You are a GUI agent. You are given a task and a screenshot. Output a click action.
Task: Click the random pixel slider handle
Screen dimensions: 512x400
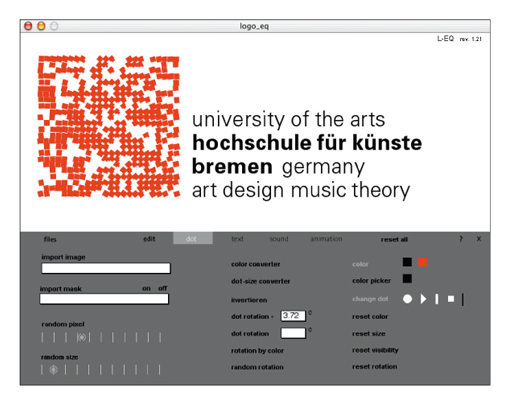[82, 337]
